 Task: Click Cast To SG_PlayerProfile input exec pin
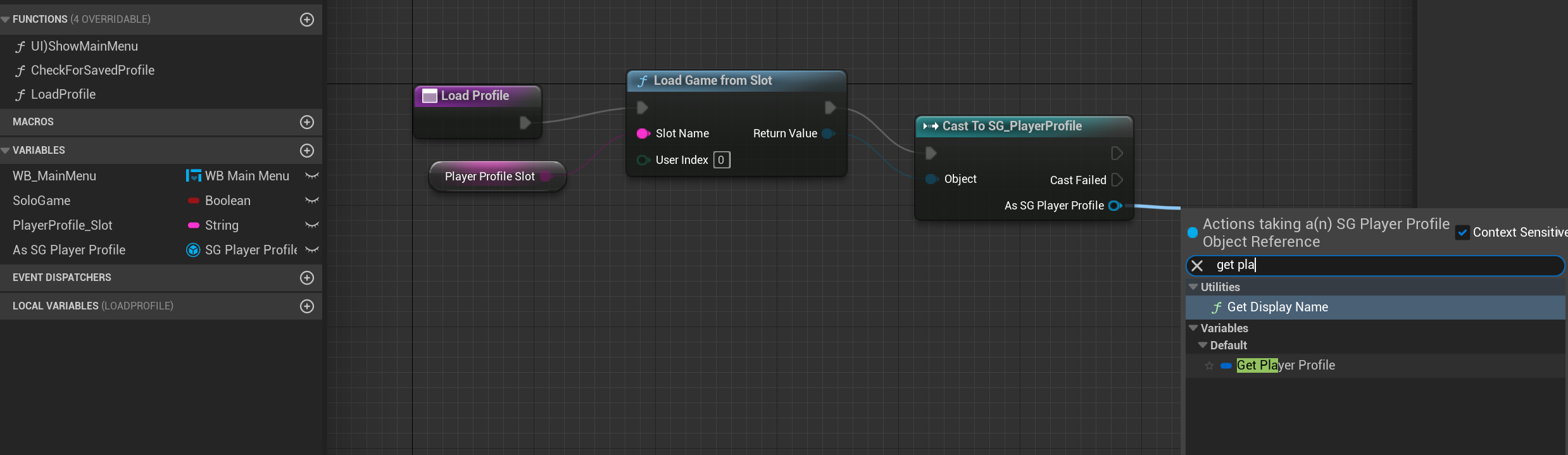tap(931, 153)
